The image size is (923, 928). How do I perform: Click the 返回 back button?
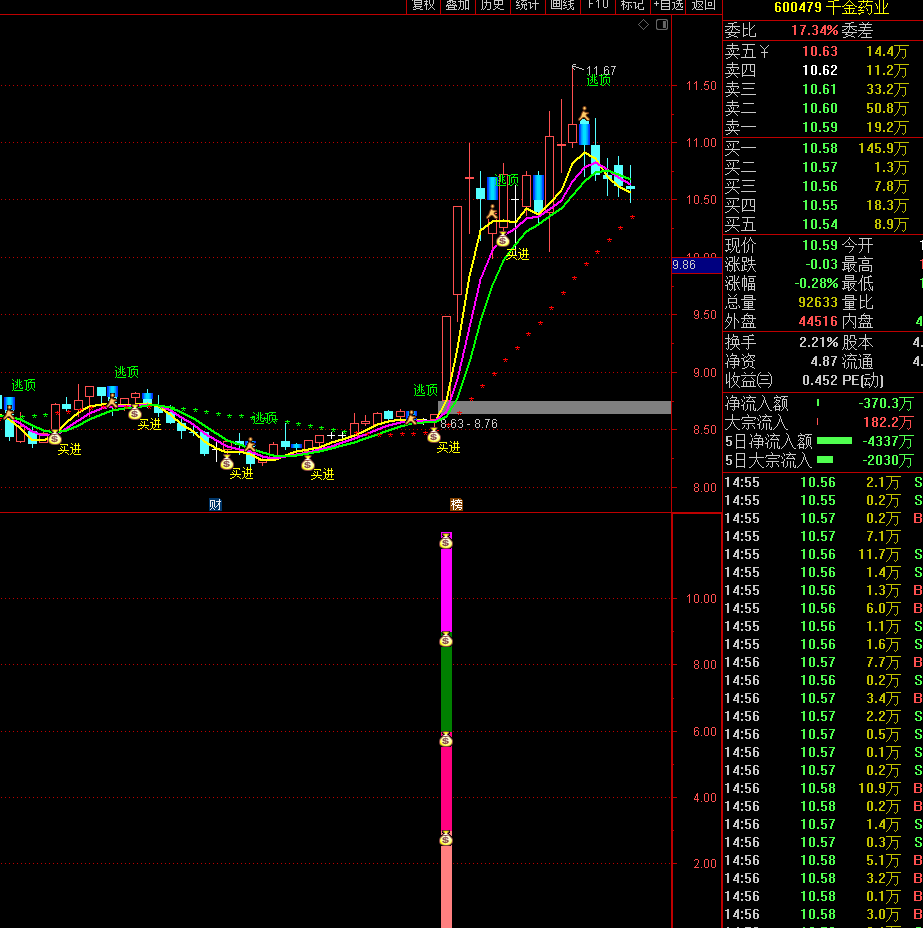point(703,5)
